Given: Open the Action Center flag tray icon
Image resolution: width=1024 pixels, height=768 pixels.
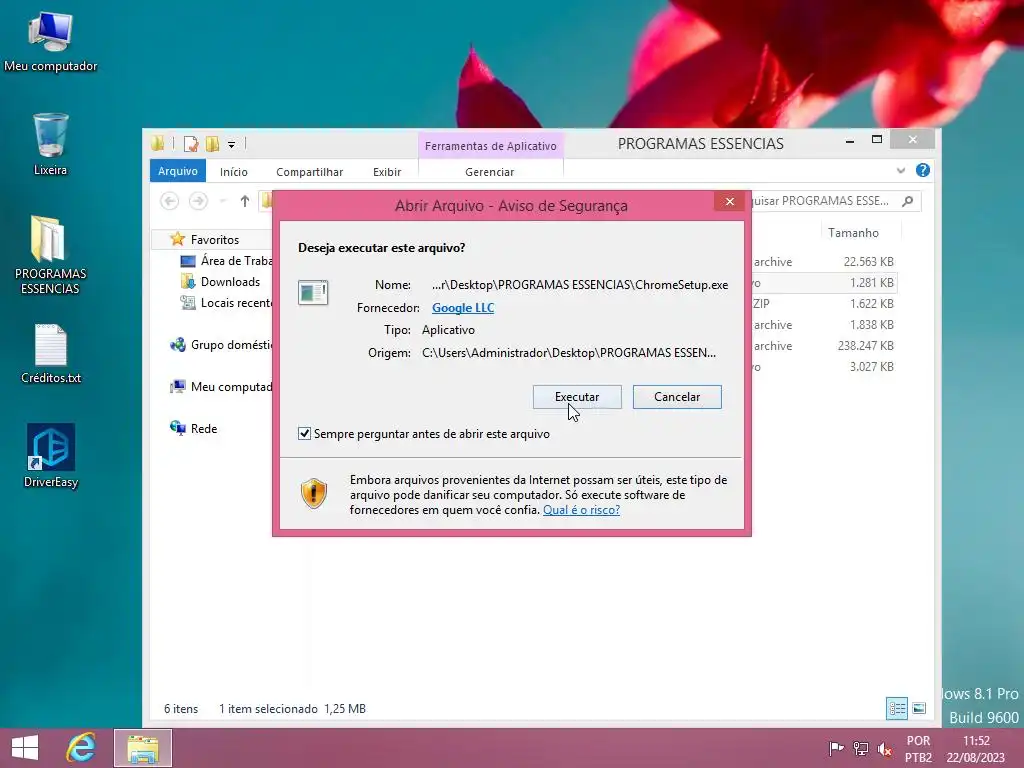Looking at the screenshot, I should tap(836, 748).
